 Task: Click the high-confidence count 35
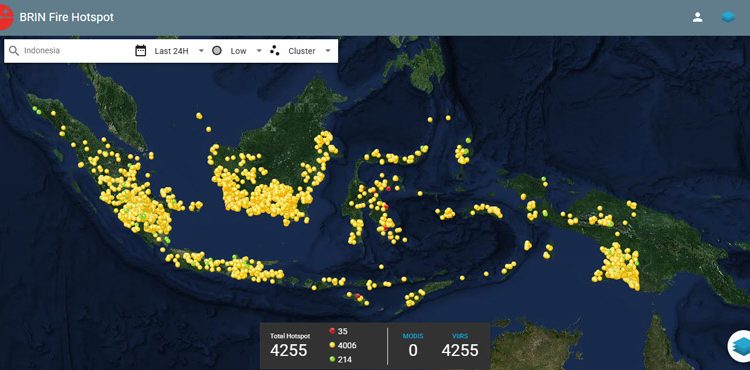click(342, 331)
